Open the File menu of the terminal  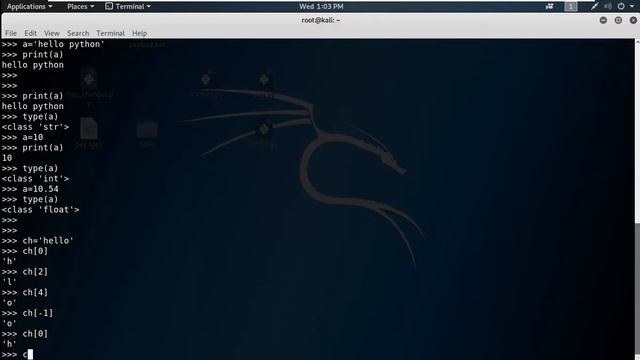[11, 33]
